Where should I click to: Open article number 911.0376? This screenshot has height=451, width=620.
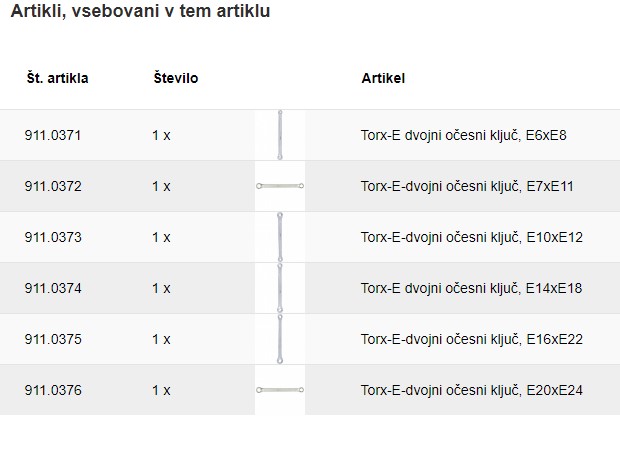coord(53,390)
